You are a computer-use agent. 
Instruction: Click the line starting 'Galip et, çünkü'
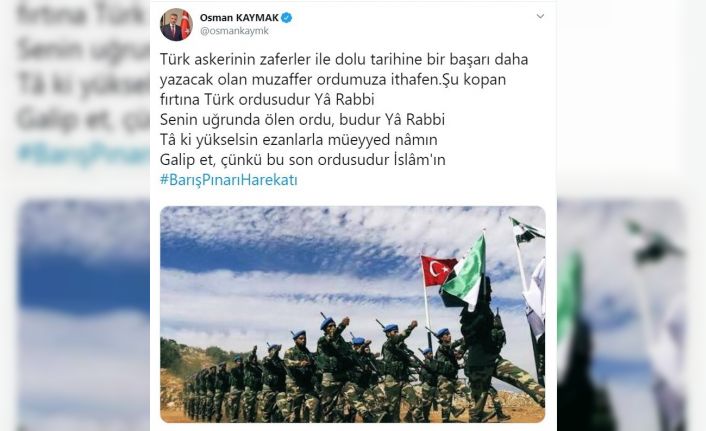tap(303, 160)
